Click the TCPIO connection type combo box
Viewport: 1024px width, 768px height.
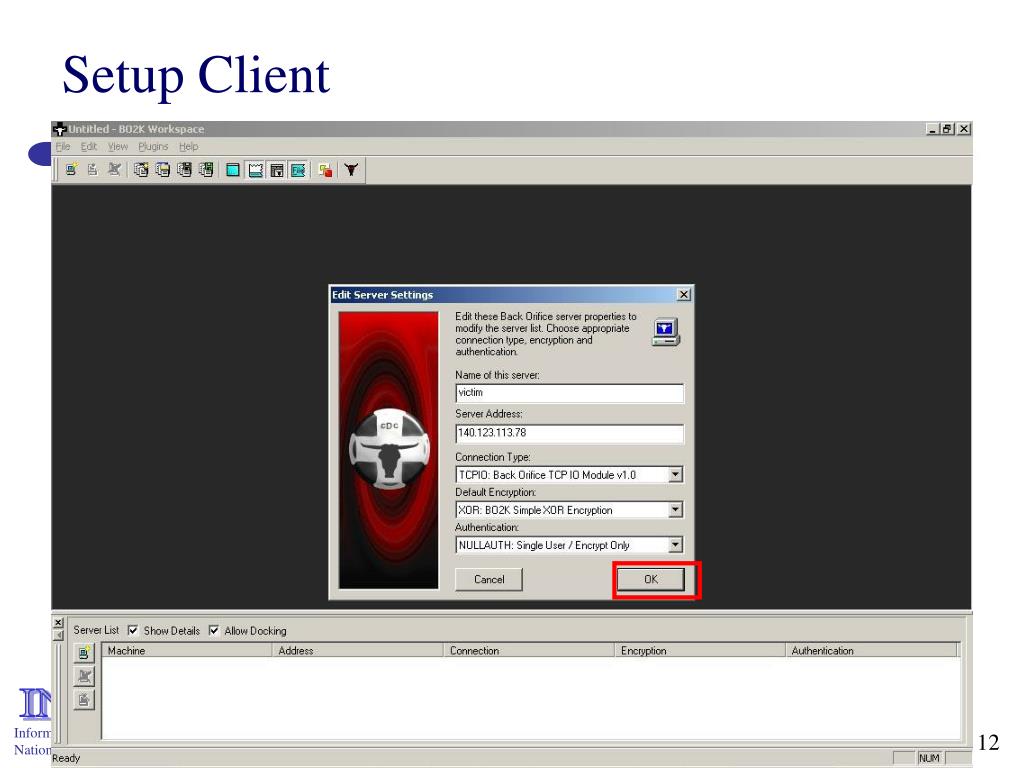pyautogui.click(x=569, y=475)
